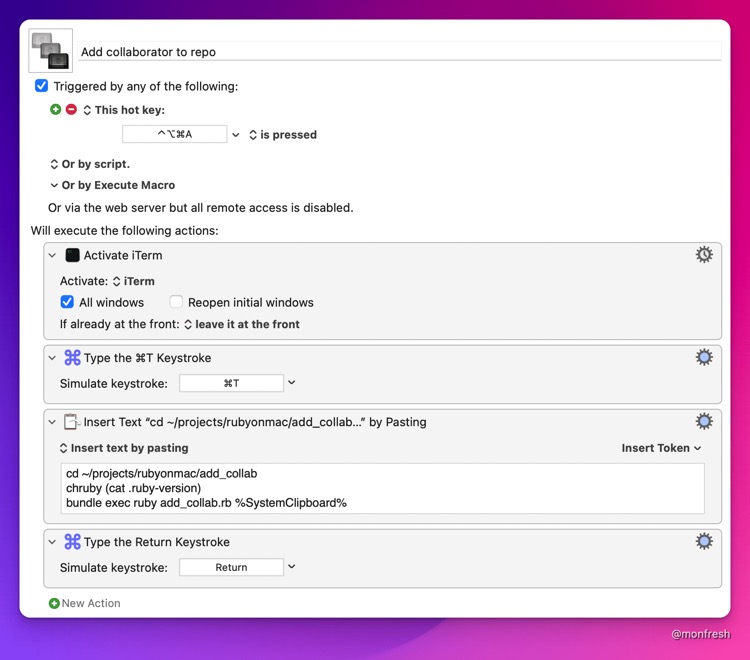The image size is (750, 660).
Task: Click the red minus to remove trigger
Action: coord(71,109)
